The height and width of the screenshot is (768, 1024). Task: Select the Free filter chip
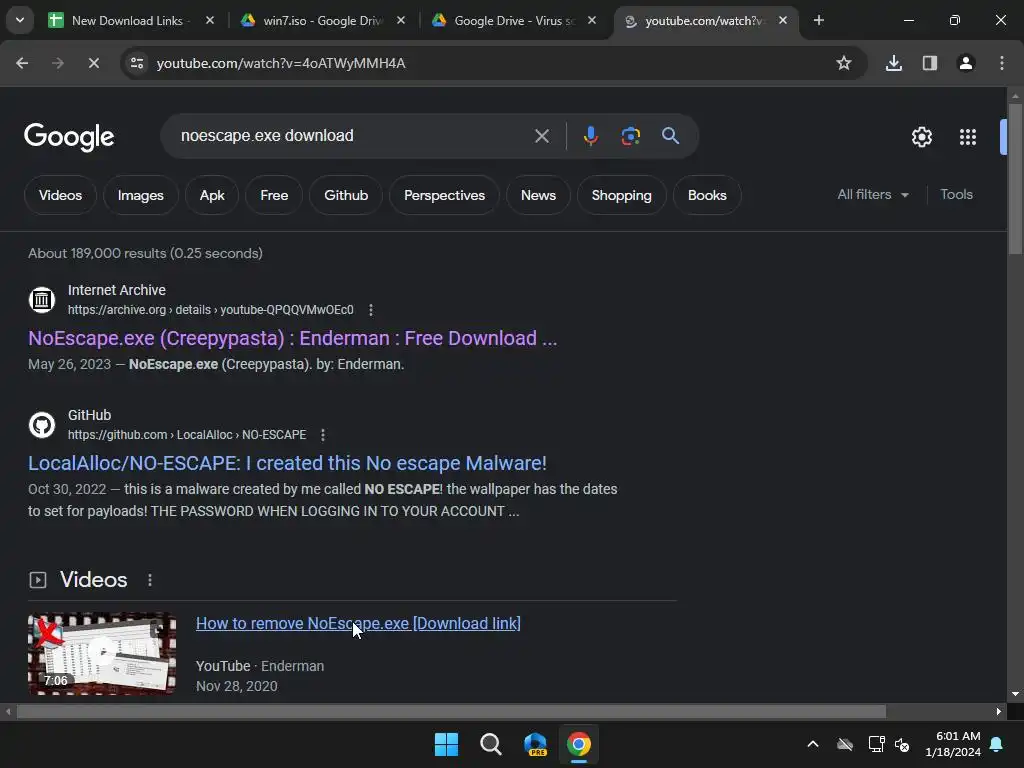[274, 195]
